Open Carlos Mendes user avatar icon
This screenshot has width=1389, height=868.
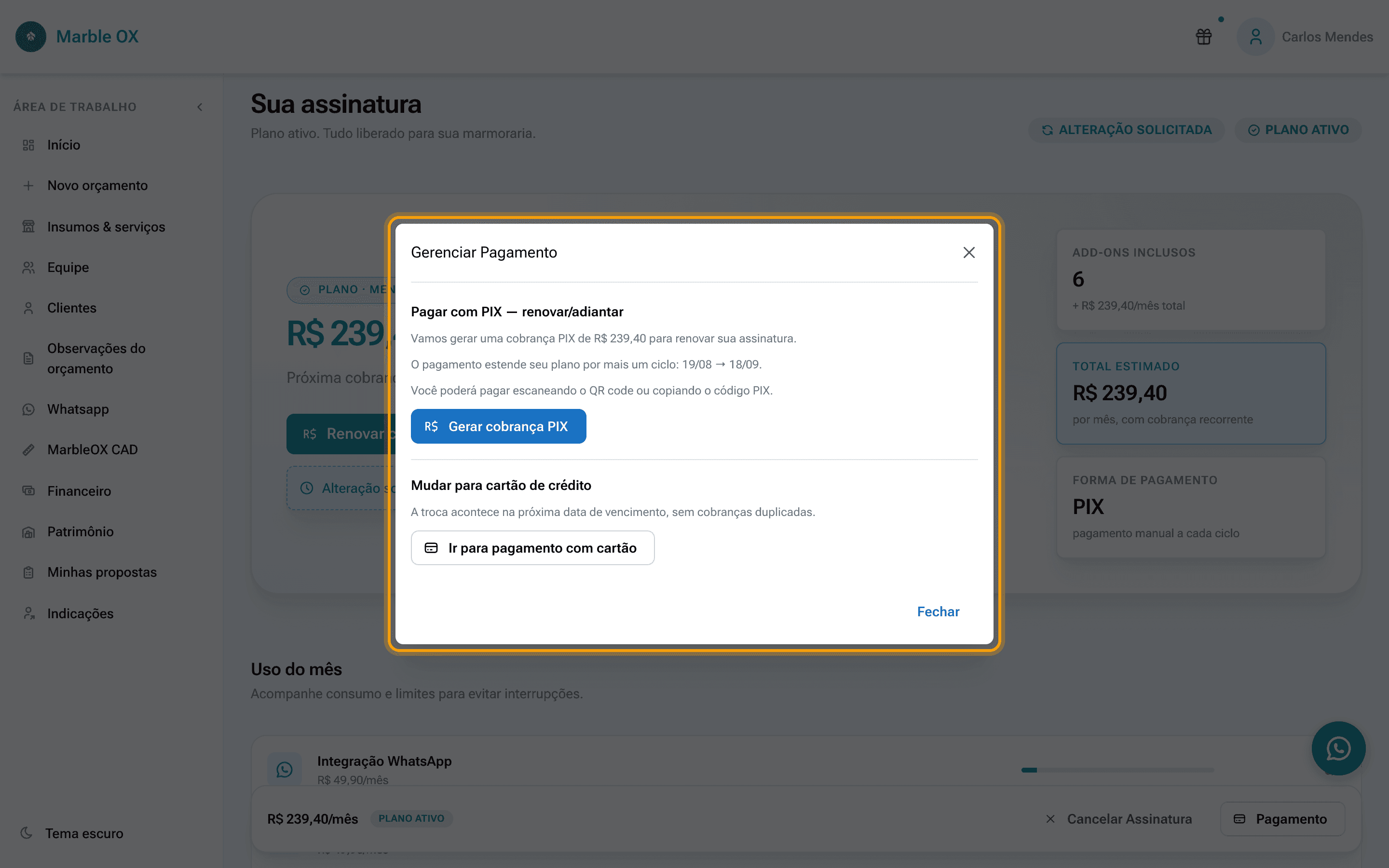[x=1255, y=37]
